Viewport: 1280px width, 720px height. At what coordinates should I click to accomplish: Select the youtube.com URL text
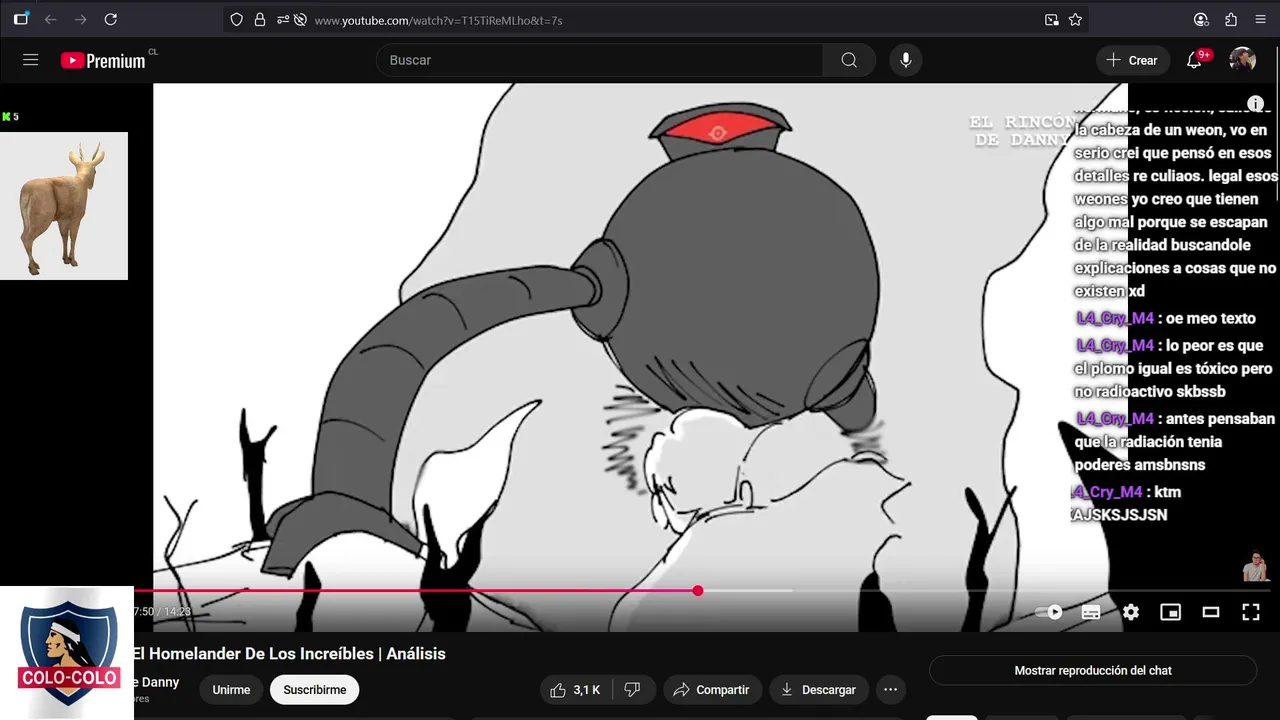pyautogui.click(x=438, y=20)
